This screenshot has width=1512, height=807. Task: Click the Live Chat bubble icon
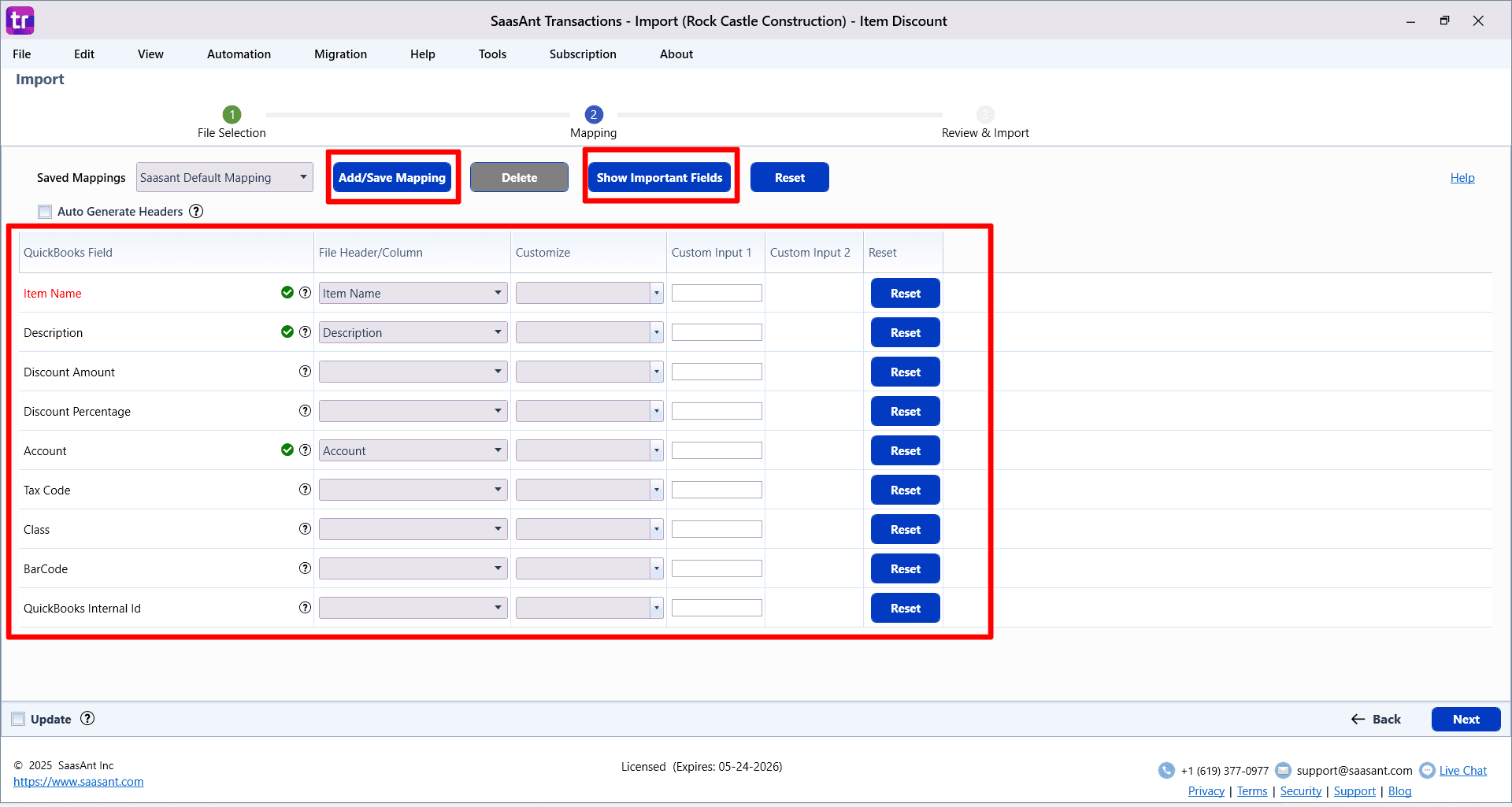(1427, 770)
